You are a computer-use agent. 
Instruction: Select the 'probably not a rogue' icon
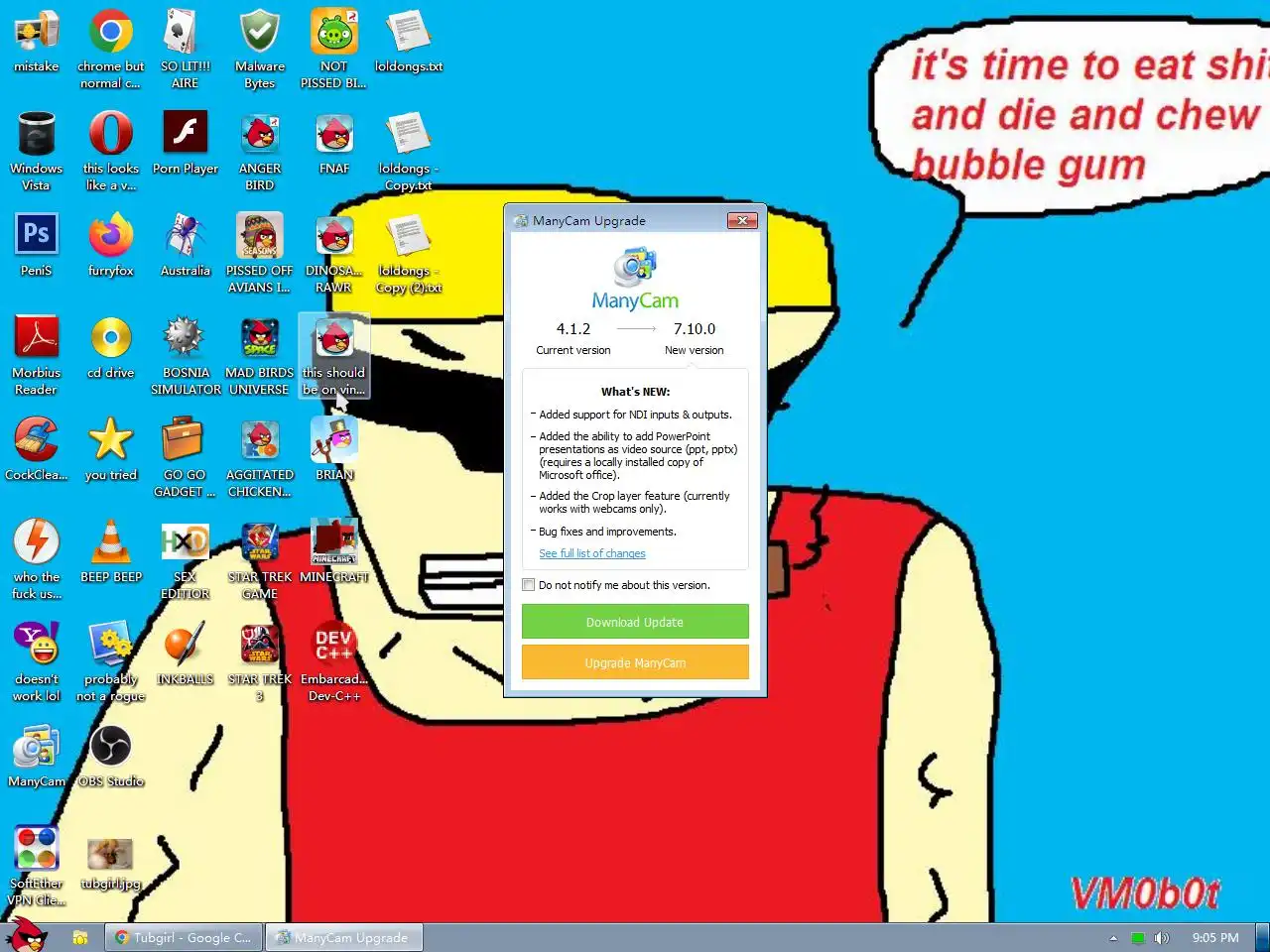pyautogui.click(x=111, y=646)
